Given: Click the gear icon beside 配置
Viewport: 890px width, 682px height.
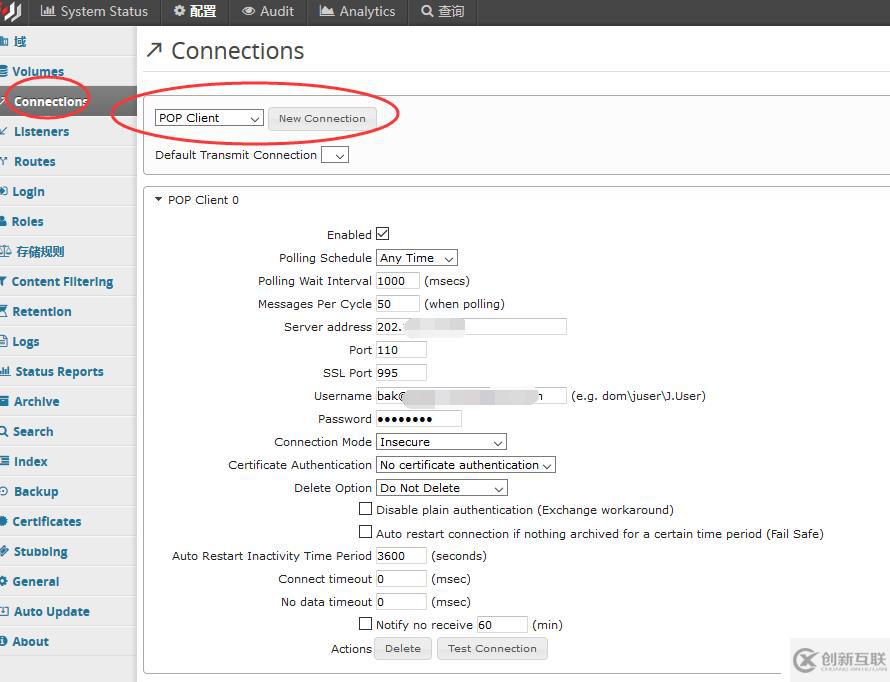Looking at the screenshot, I should click(179, 11).
